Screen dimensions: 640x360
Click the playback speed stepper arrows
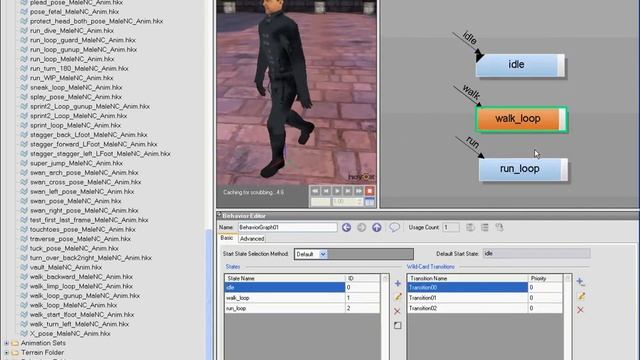(x=360, y=202)
